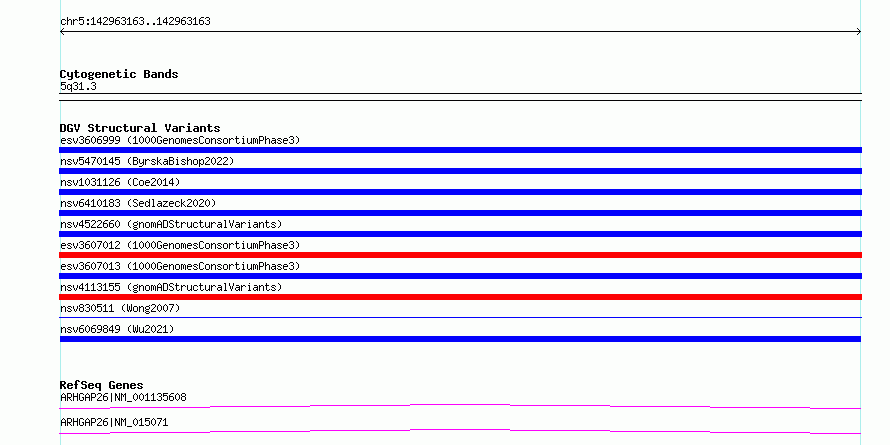
Task: Click the black cytogenetic band line
Action: click(460, 97)
